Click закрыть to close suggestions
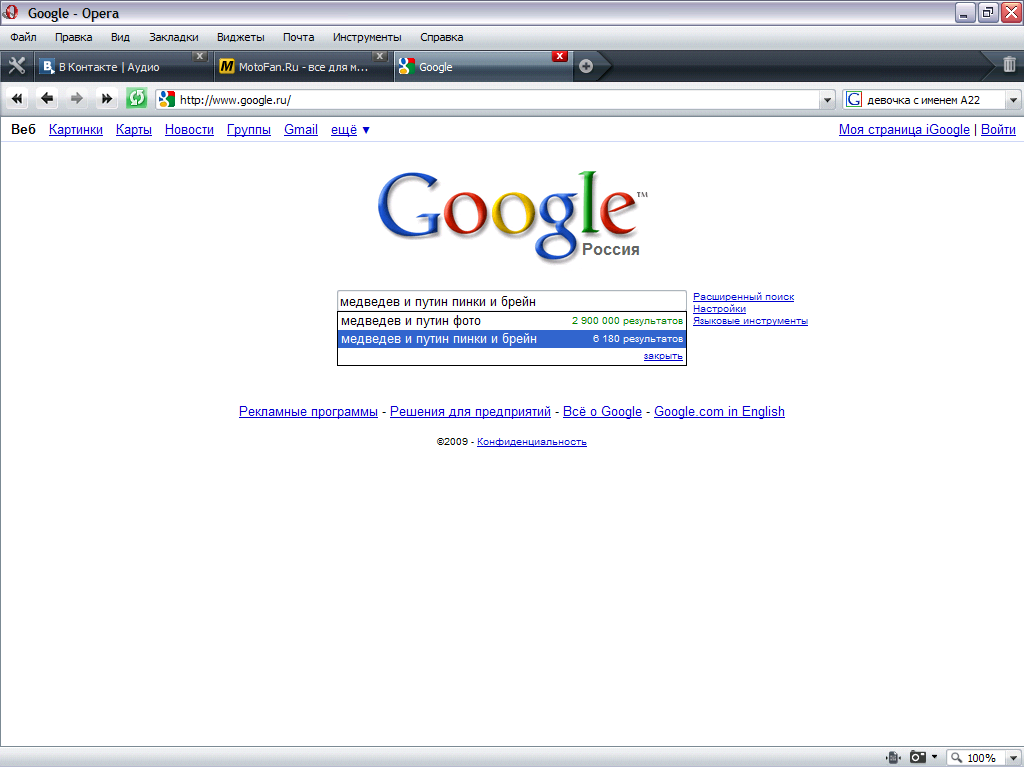Image resolution: width=1024 pixels, height=768 pixels. click(663, 356)
